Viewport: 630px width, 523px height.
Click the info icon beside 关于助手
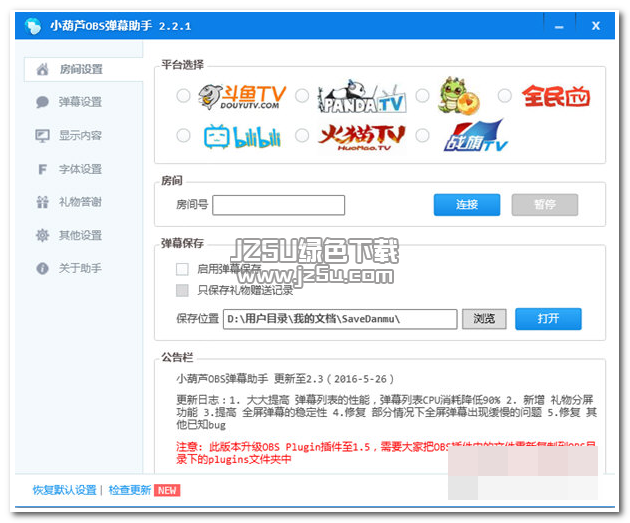[x=42, y=268]
